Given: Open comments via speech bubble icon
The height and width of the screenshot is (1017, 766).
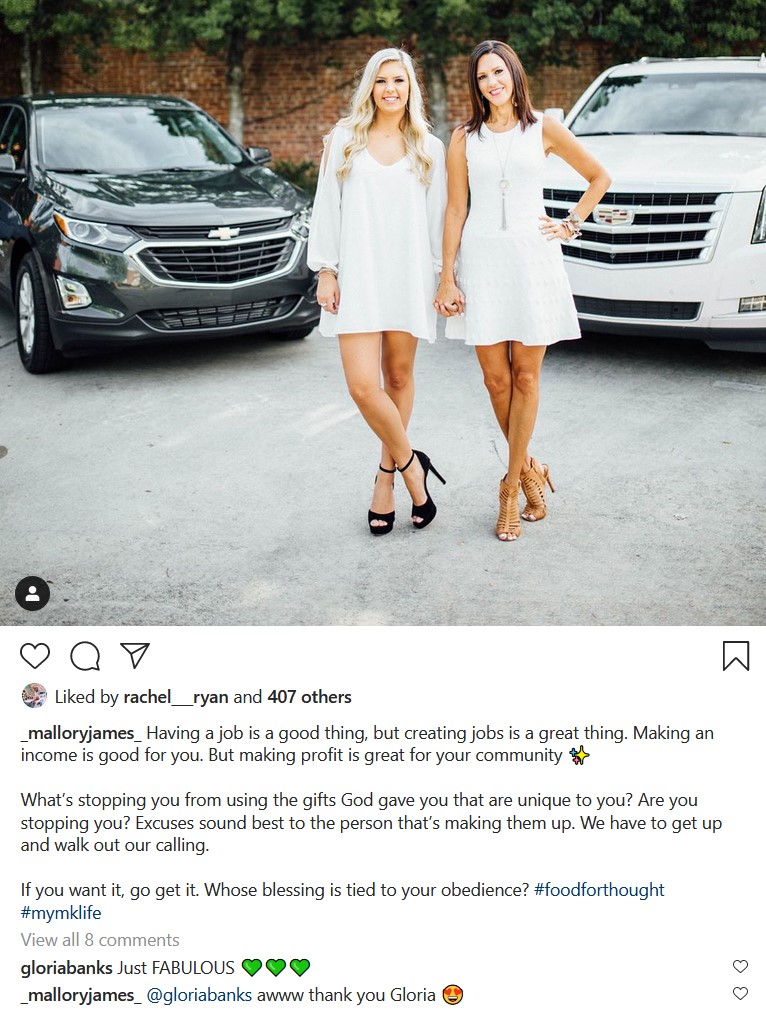Looking at the screenshot, I should click(x=85, y=656).
